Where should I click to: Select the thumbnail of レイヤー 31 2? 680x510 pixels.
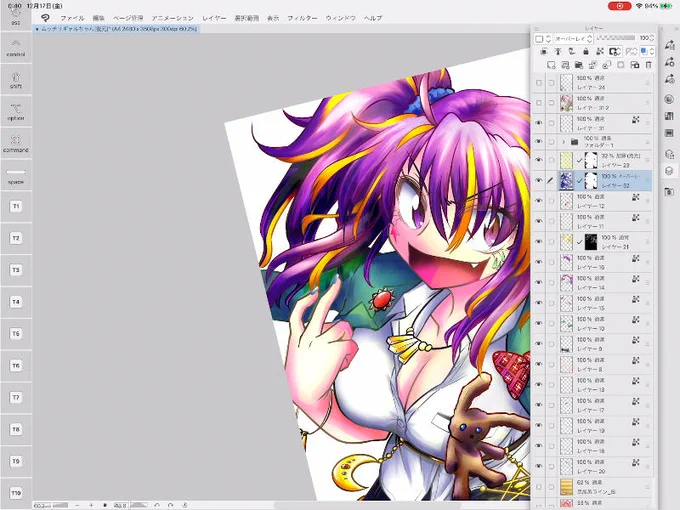tap(566, 103)
